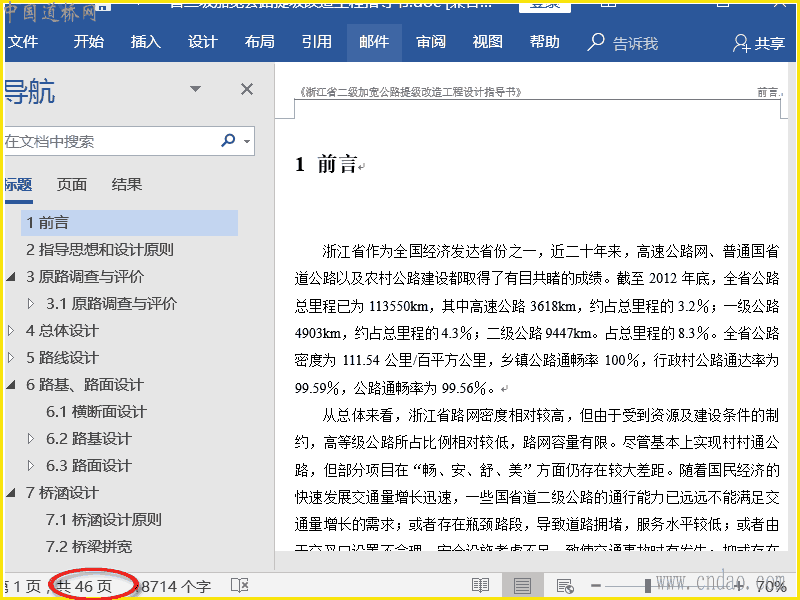The image size is (800, 600).
Task: Switch to the 页面 navigation tab
Action: (x=71, y=185)
